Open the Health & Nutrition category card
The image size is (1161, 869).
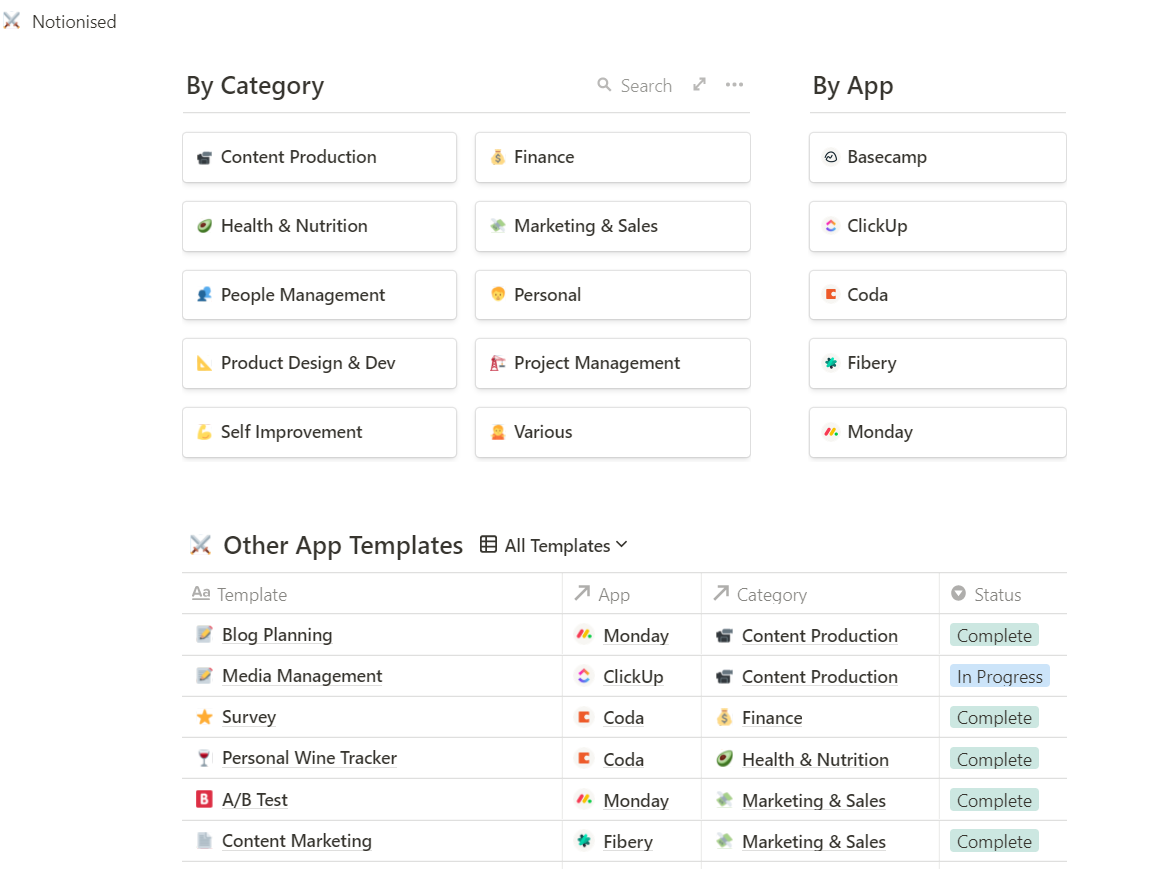click(319, 226)
